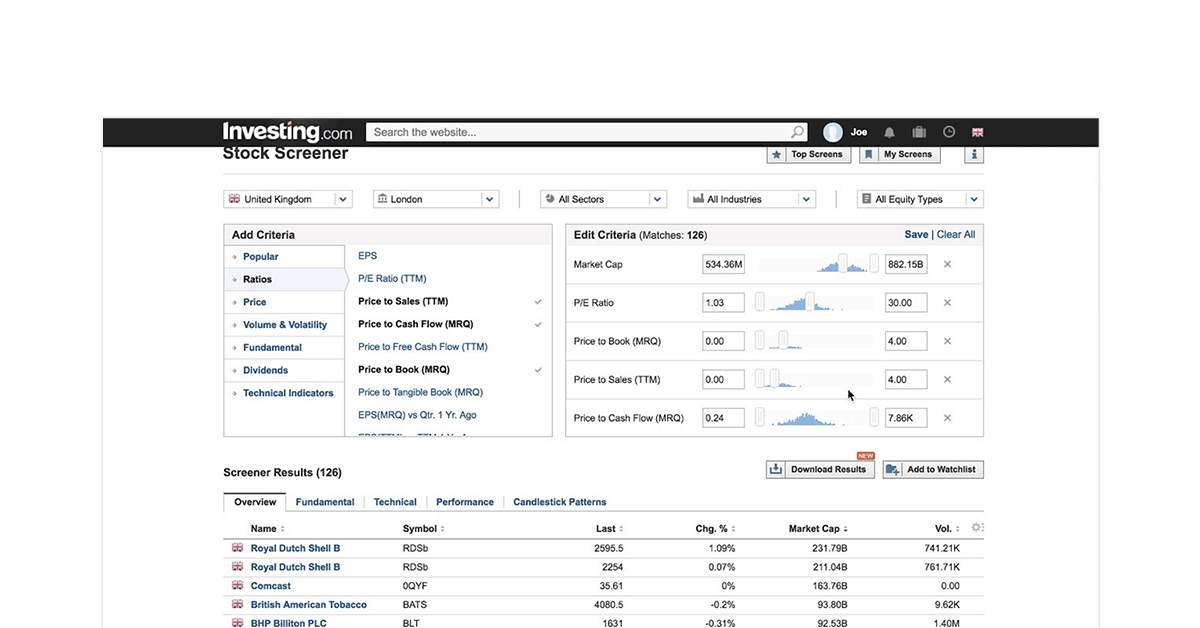Viewport: 1200px width, 628px height.
Task: Open the All Industries dropdown
Action: tap(752, 199)
